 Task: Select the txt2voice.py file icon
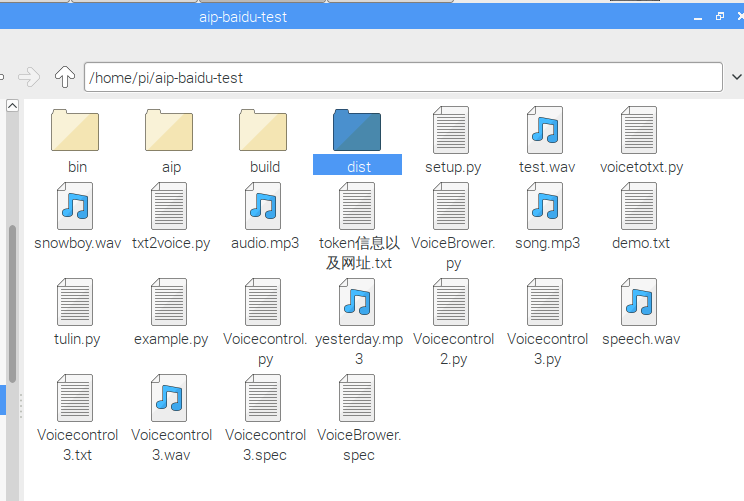169,206
